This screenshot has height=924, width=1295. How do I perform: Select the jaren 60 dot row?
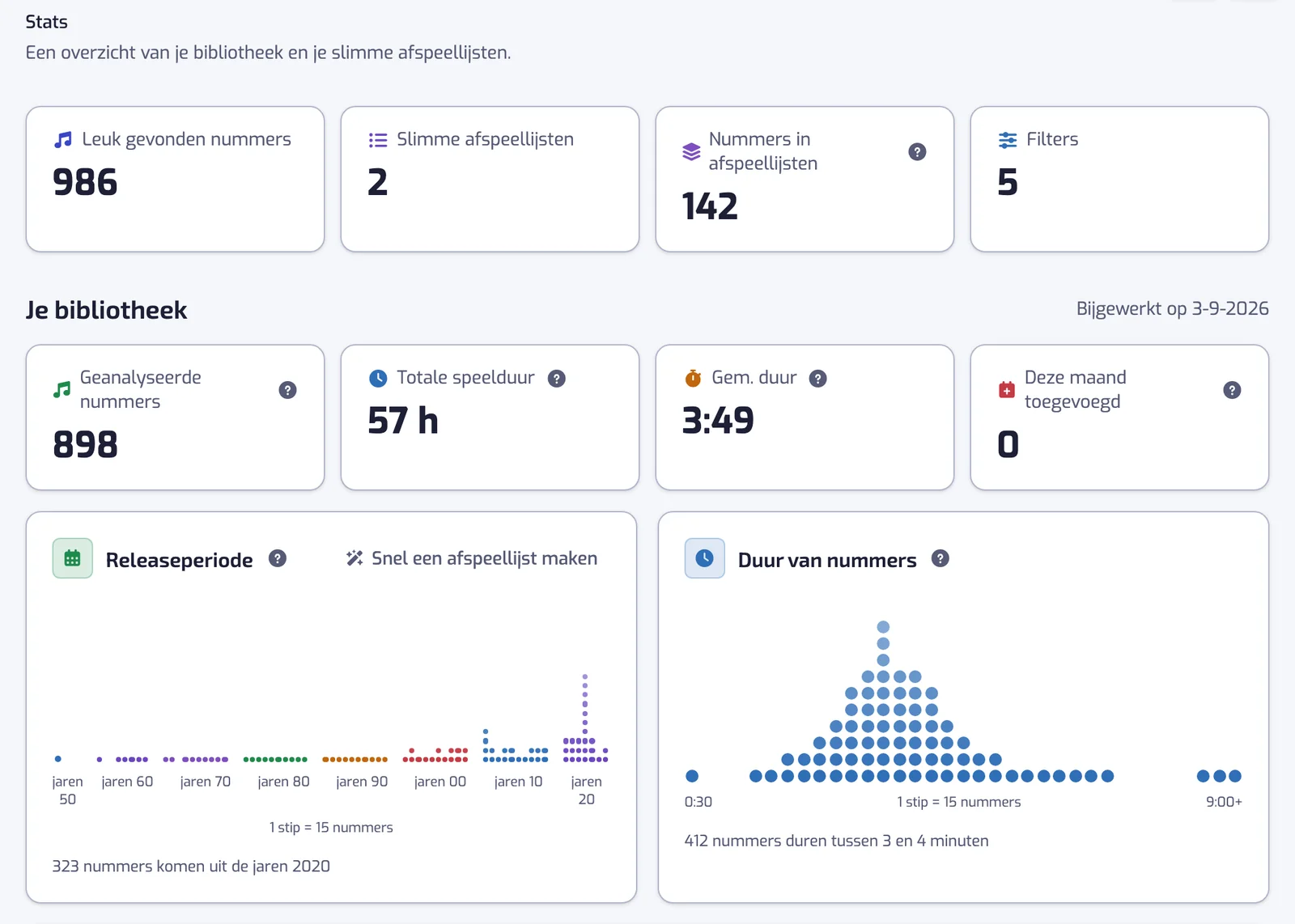pyautogui.click(x=123, y=760)
